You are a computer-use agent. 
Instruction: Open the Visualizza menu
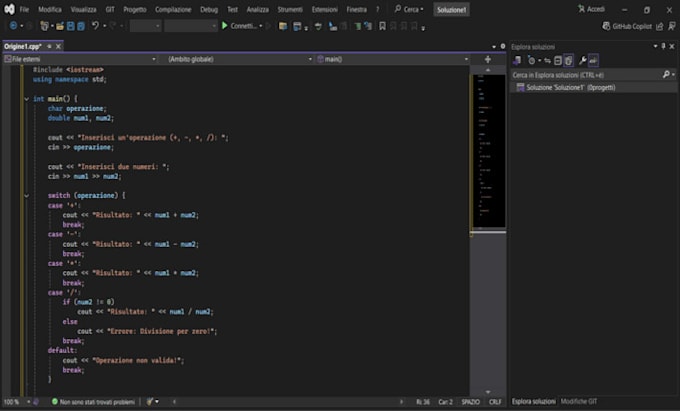coord(83,9)
